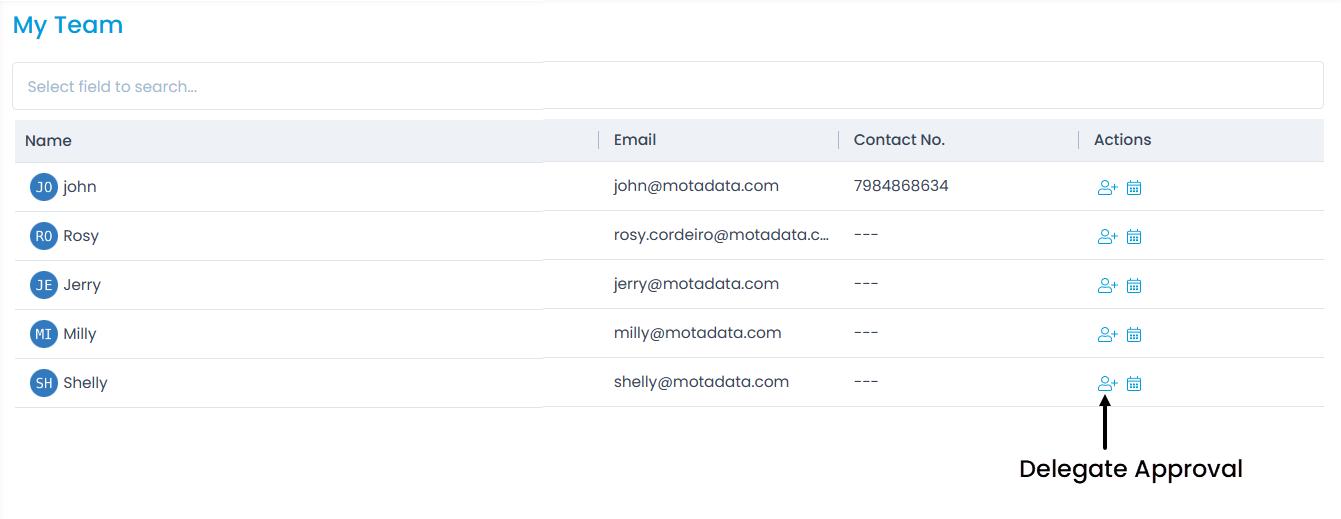Open the calendar icon in Jerry's row
The width and height of the screenshot is (1341, 519).
(1134, 285)
